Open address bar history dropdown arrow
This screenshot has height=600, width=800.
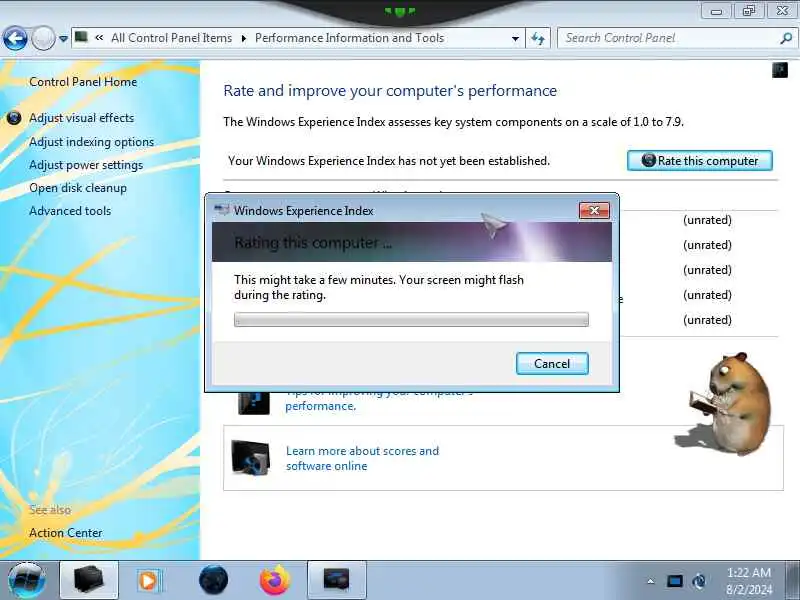point(515,39)
